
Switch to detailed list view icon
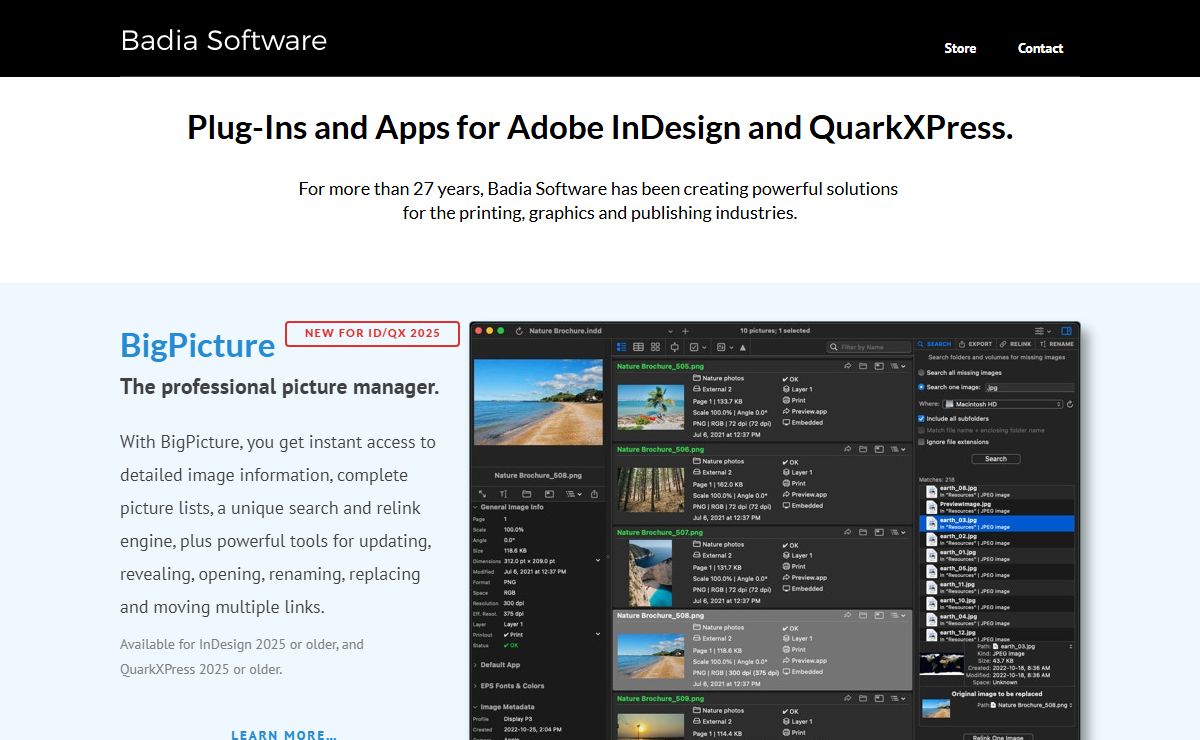point(621,347)
